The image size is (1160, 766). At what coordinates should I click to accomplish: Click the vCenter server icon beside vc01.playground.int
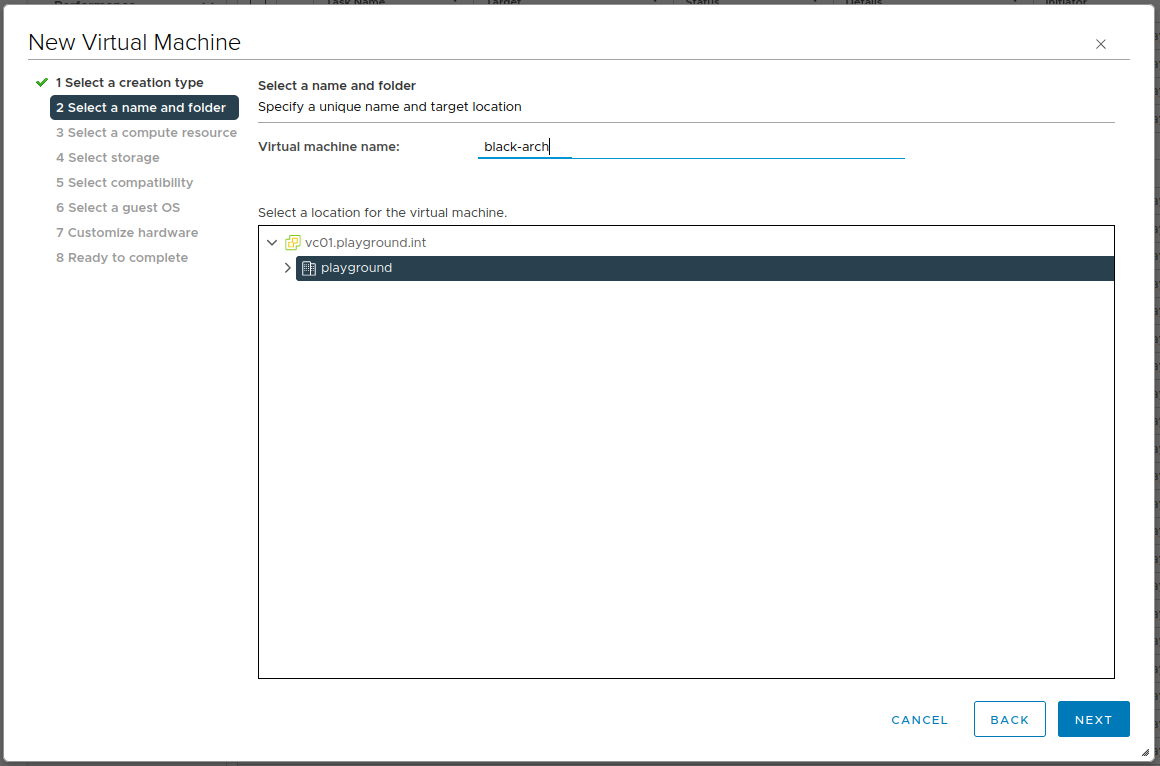[x=293, y=243]
